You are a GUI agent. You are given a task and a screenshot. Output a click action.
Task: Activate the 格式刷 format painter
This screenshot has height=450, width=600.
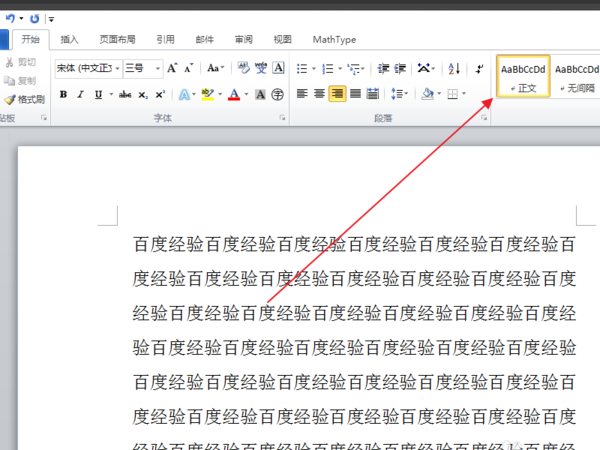[x=24, y=99]
